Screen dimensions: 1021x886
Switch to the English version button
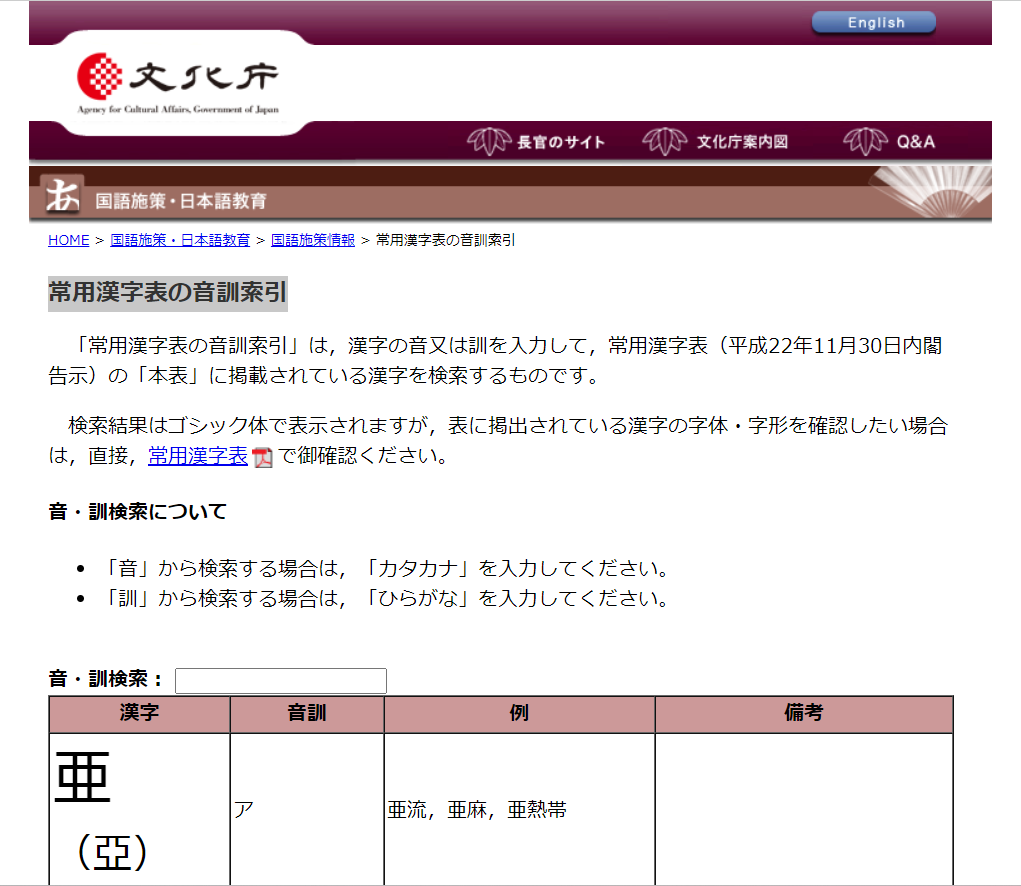coord(873,23)
